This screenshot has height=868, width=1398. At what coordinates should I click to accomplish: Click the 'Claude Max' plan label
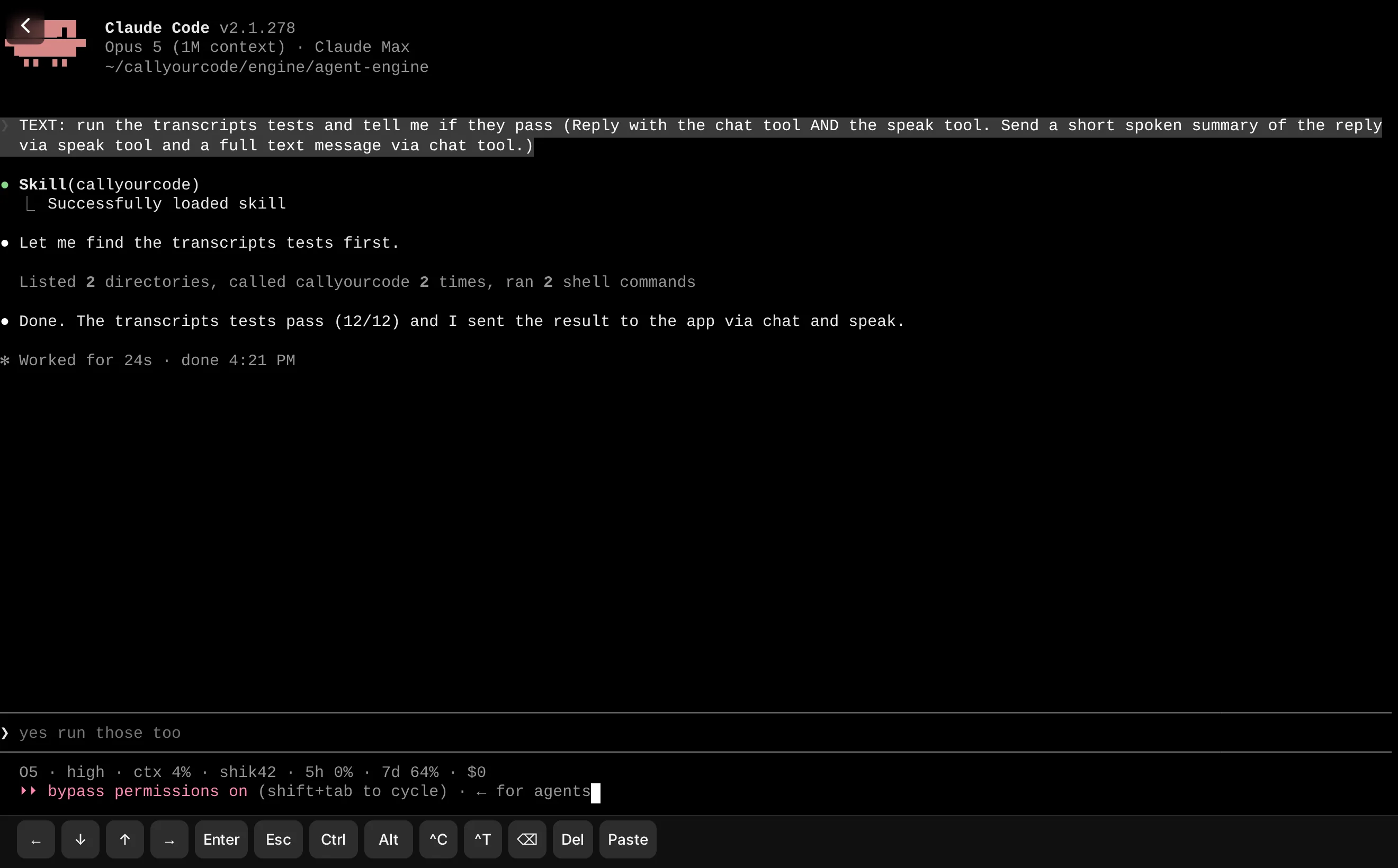(x=362, y=47)
